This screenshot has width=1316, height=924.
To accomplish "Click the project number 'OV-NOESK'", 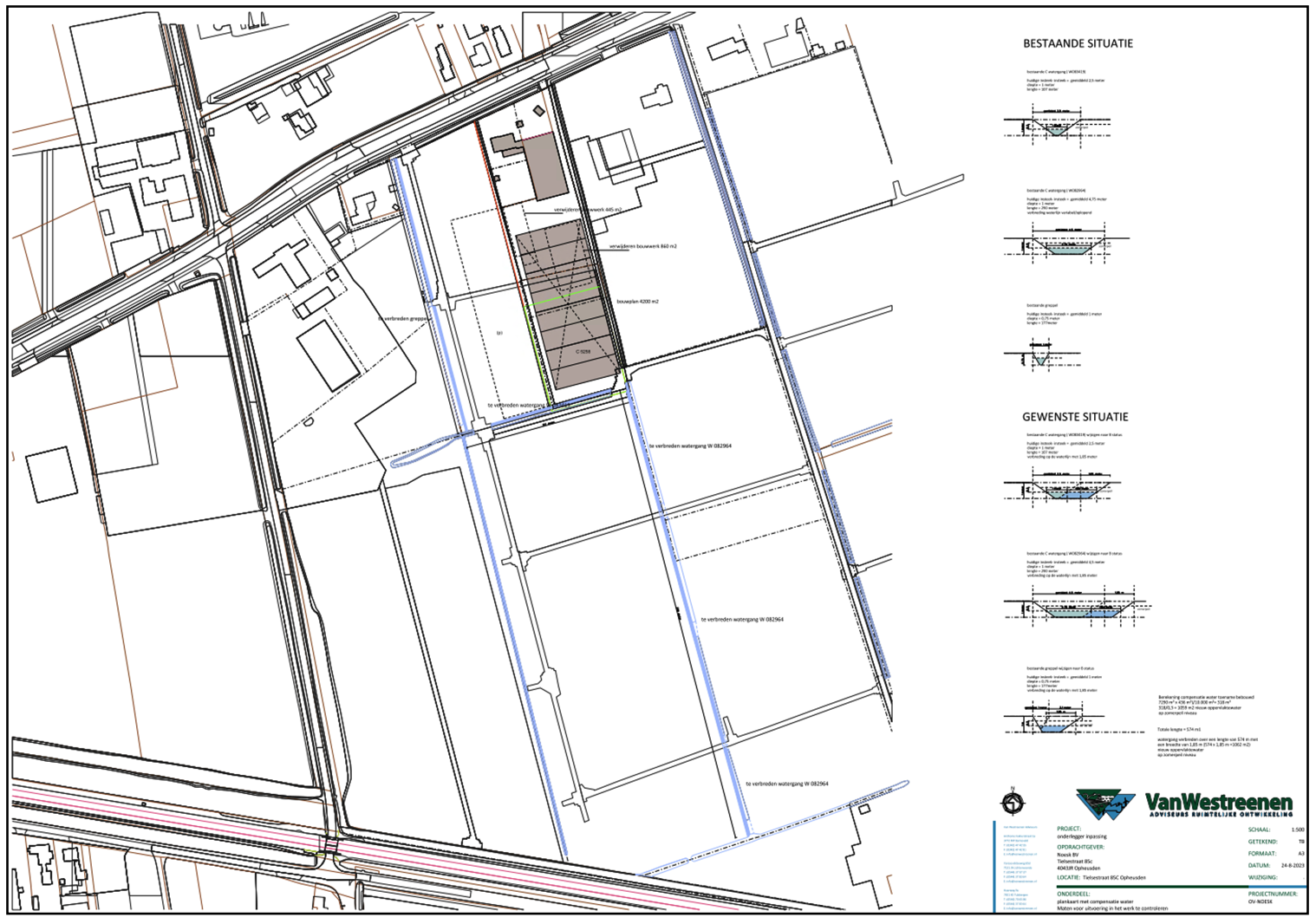I will pyautogui.click(x=1261, y=901).
